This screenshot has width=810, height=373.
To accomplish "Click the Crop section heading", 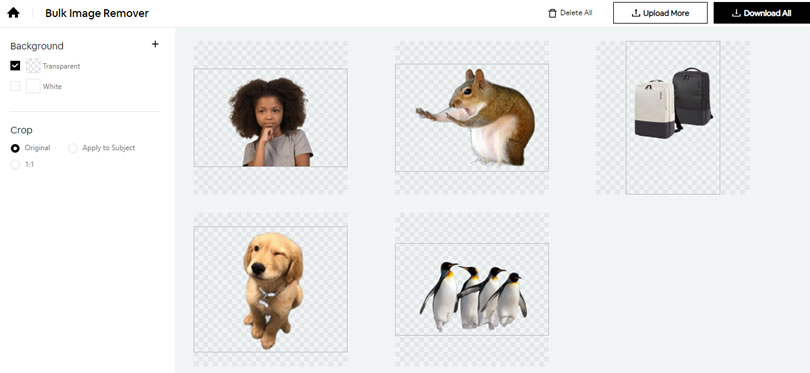I will coord(21,130).
